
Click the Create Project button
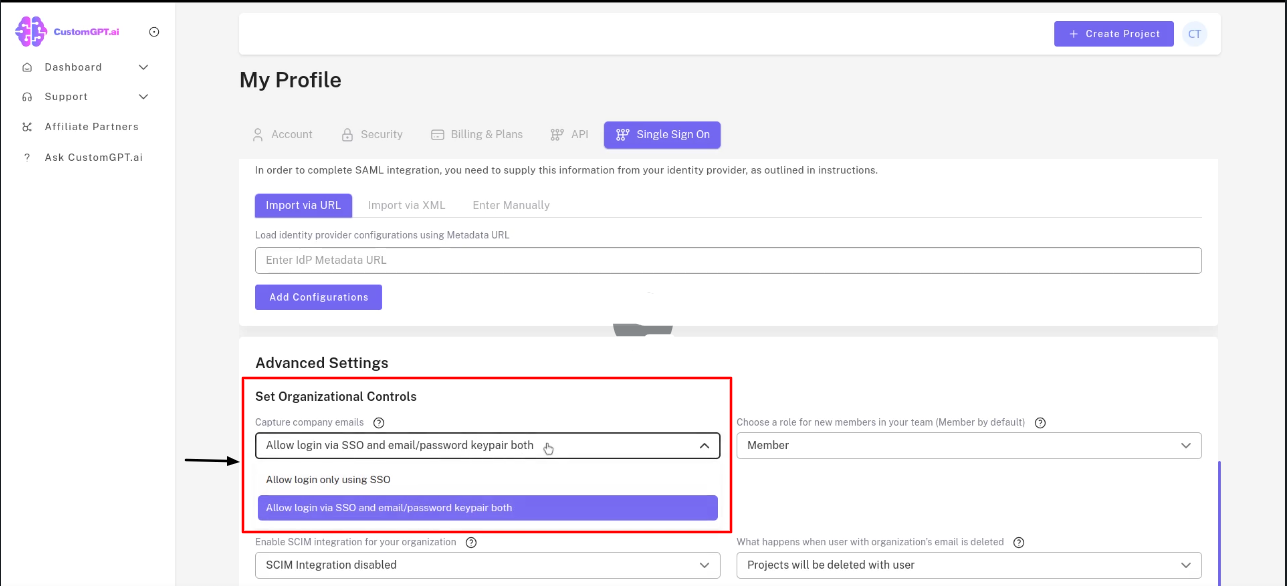click(x=1113, y=33)
